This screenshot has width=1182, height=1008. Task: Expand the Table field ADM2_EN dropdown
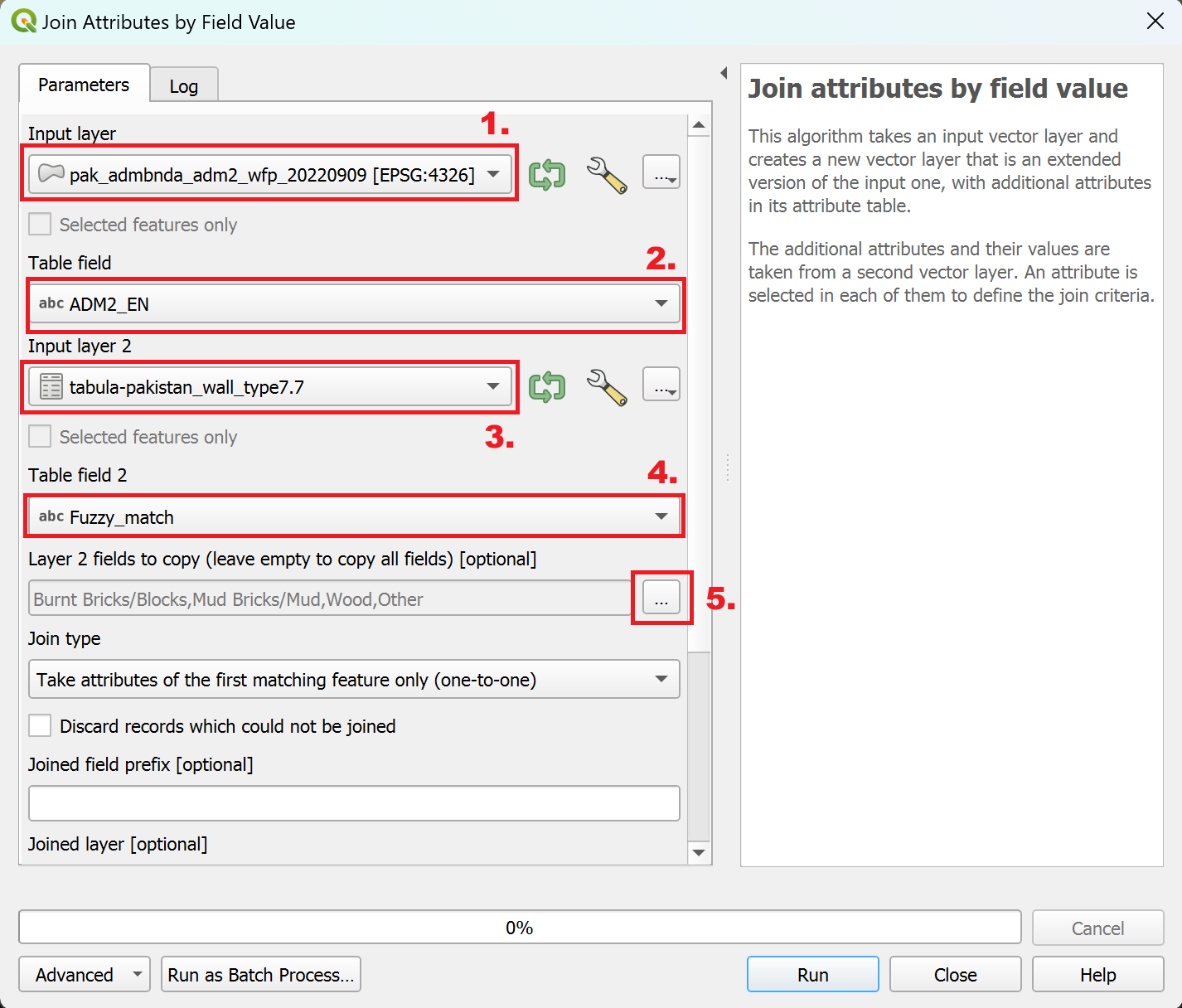click(354, 304)
